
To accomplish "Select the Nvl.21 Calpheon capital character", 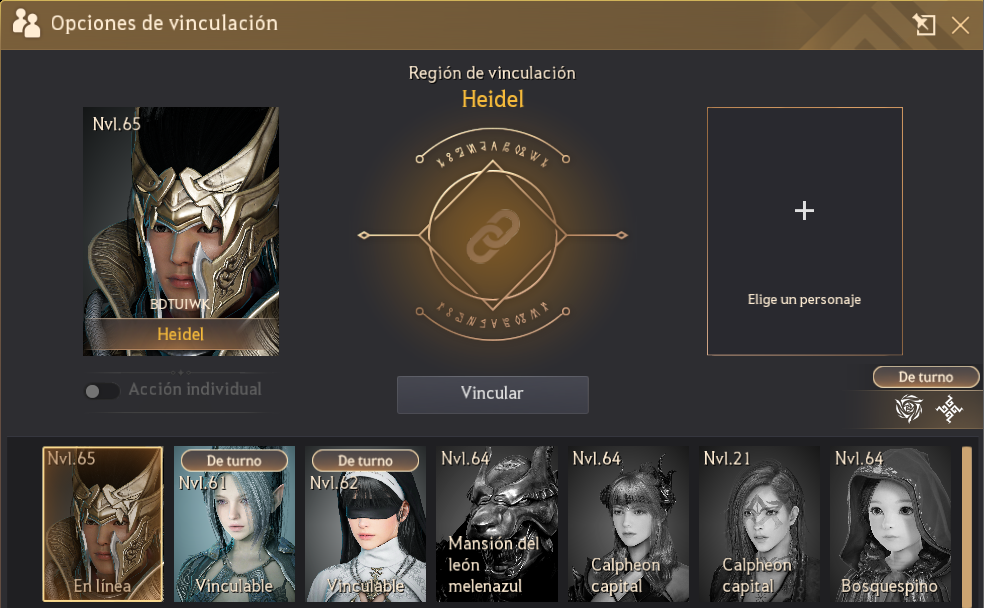I will [759, 524].
